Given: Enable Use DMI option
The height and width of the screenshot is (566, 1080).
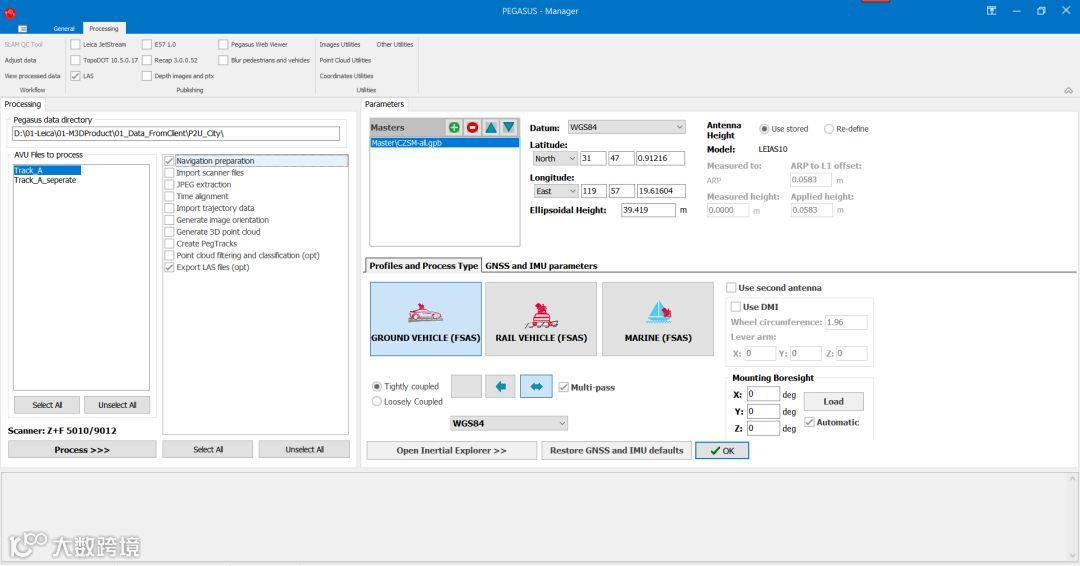Looking at the screenshot, I should 736,306.
